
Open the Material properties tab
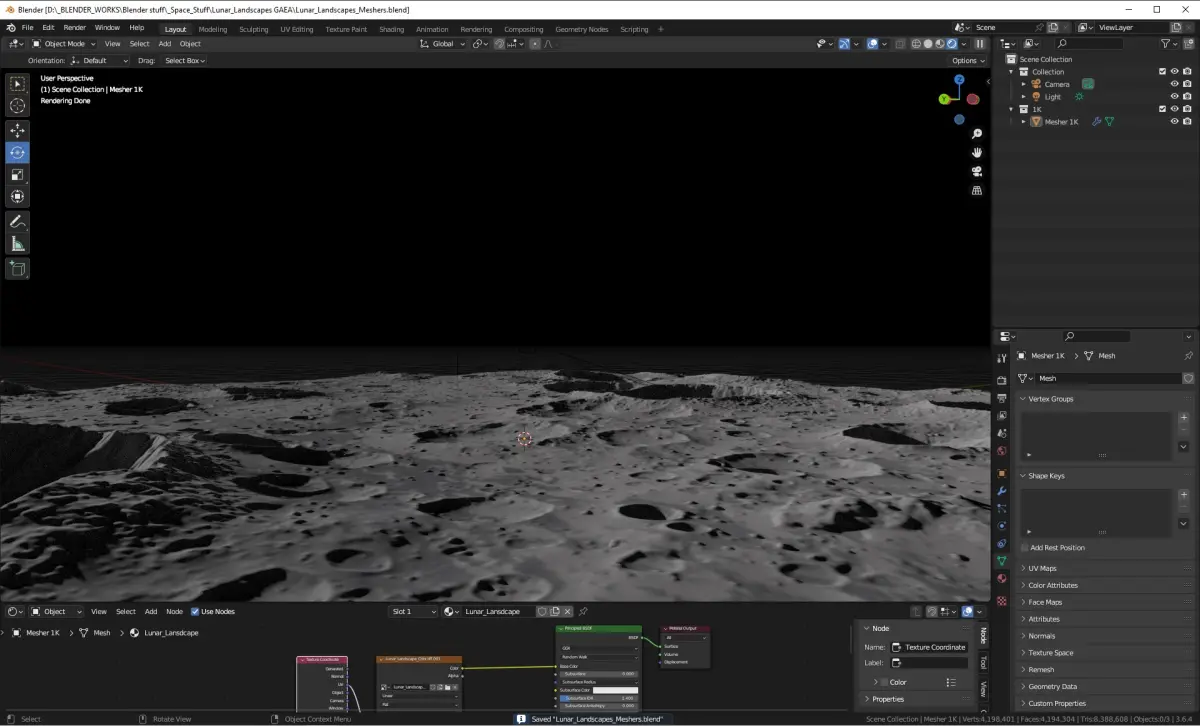click(x=1002, y=579)
